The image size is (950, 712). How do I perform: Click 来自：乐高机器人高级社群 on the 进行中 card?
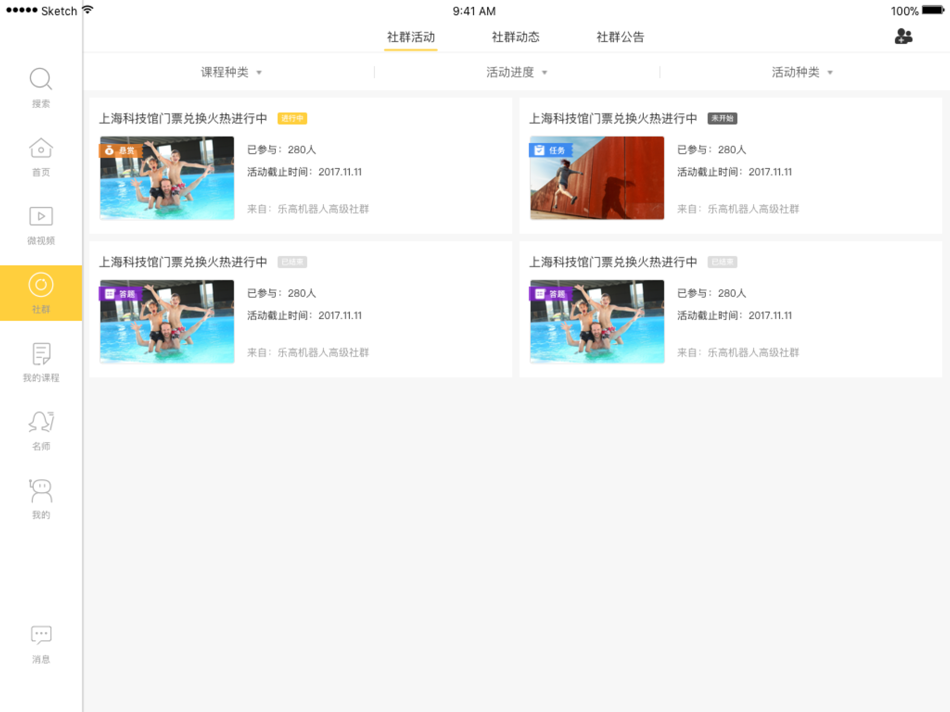click(308, 209)
